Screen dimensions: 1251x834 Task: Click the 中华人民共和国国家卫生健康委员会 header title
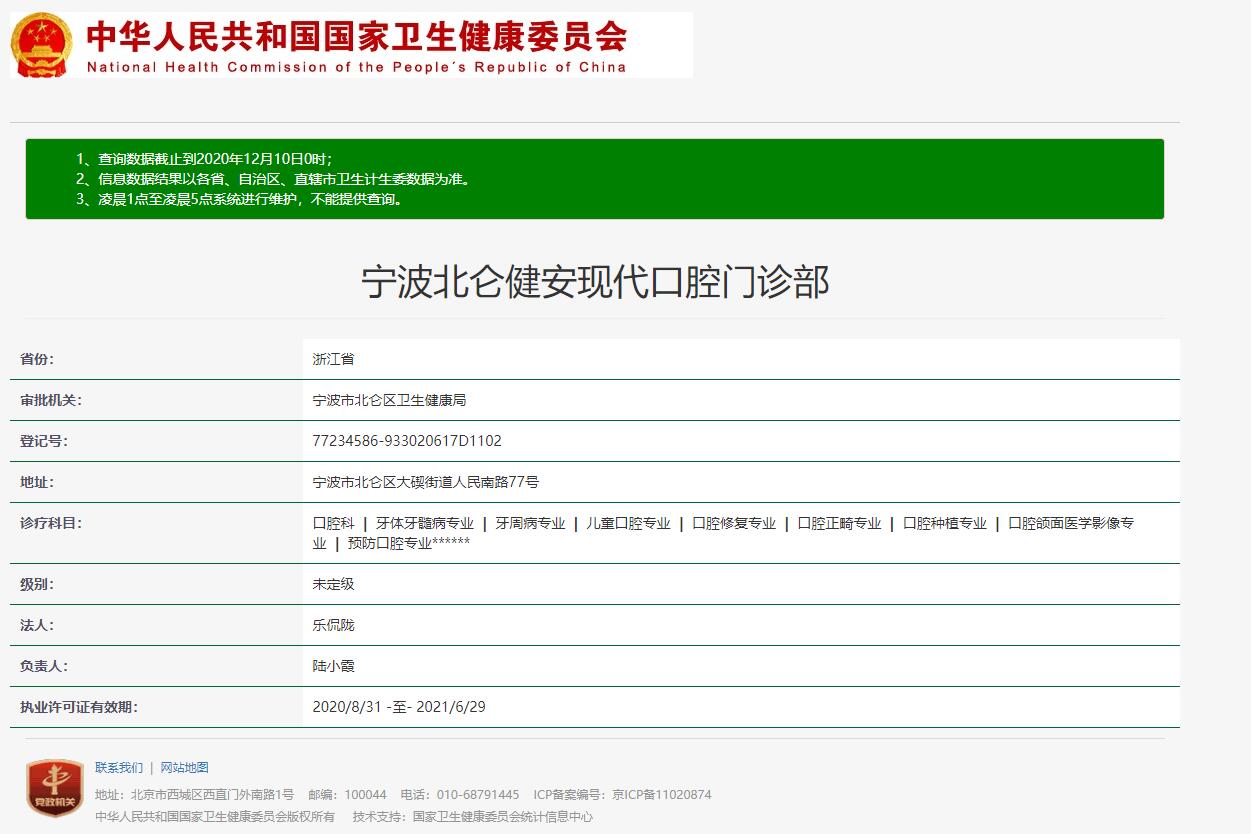[356, 37]
